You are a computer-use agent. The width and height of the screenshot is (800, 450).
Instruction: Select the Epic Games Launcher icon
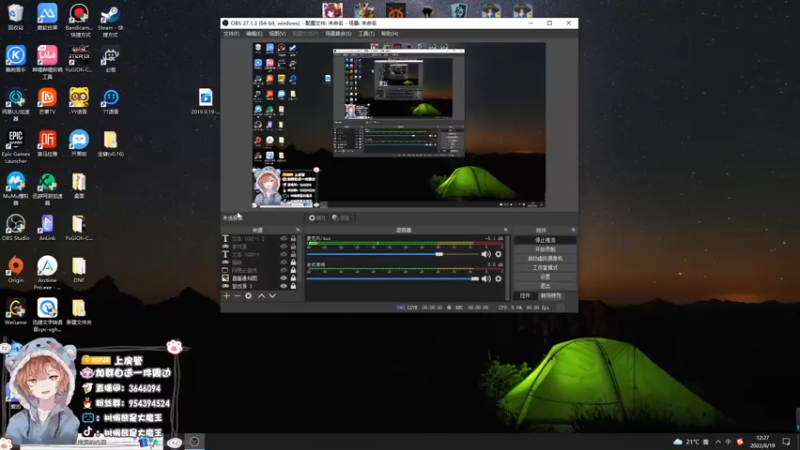[15, 147]
